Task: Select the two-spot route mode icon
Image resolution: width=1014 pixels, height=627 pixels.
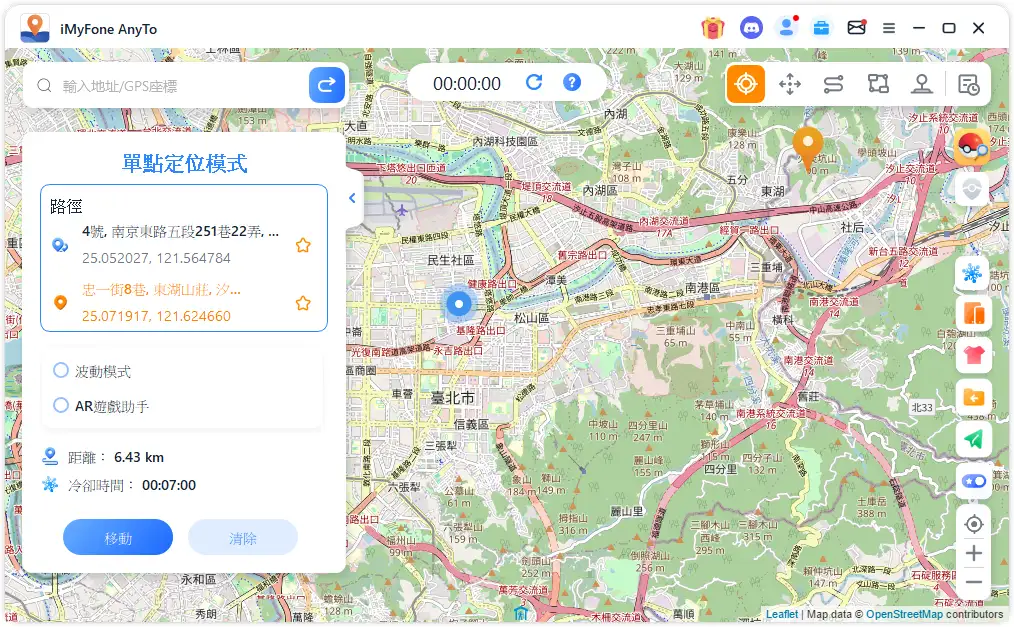Action: coord(834,85)
